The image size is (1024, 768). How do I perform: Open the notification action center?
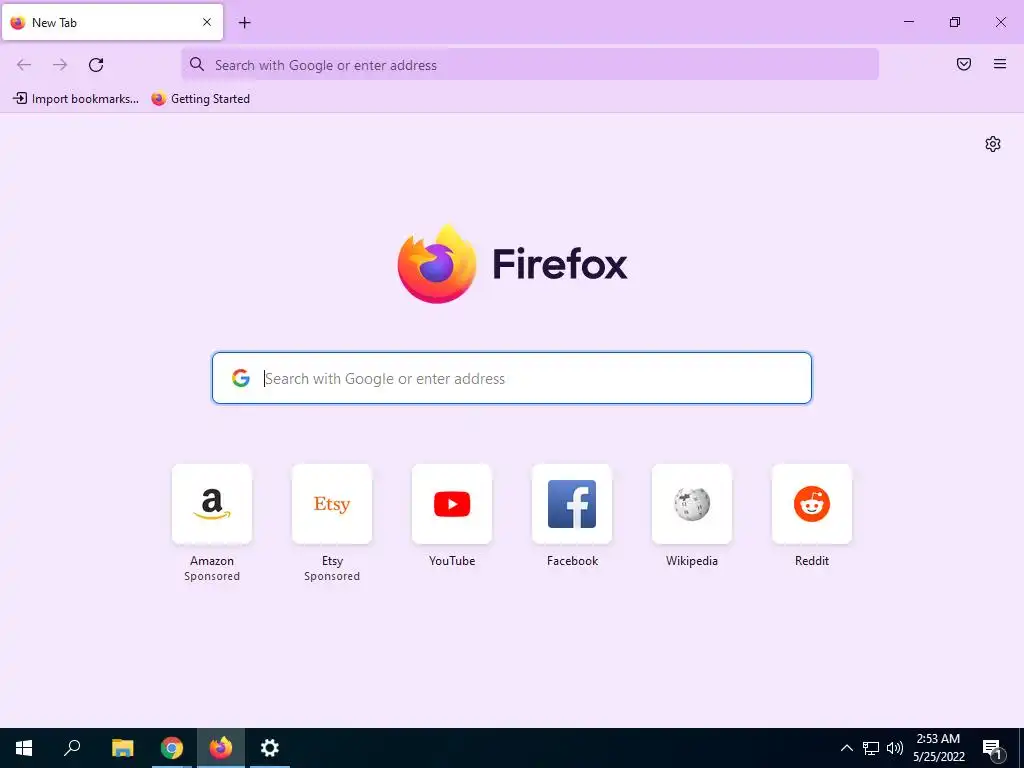(x=993, y=749)
